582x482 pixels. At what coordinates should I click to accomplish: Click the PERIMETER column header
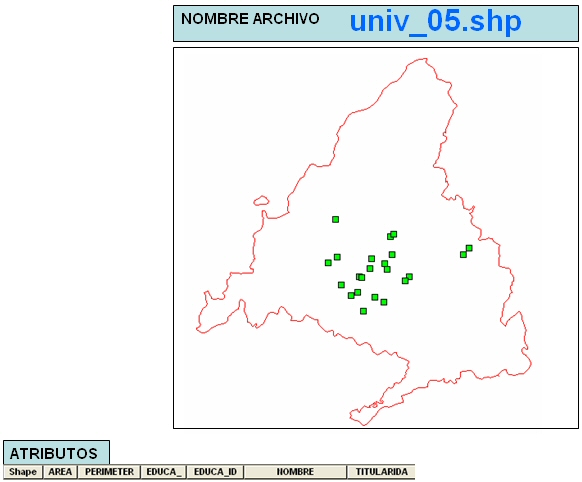pos(109,472)
